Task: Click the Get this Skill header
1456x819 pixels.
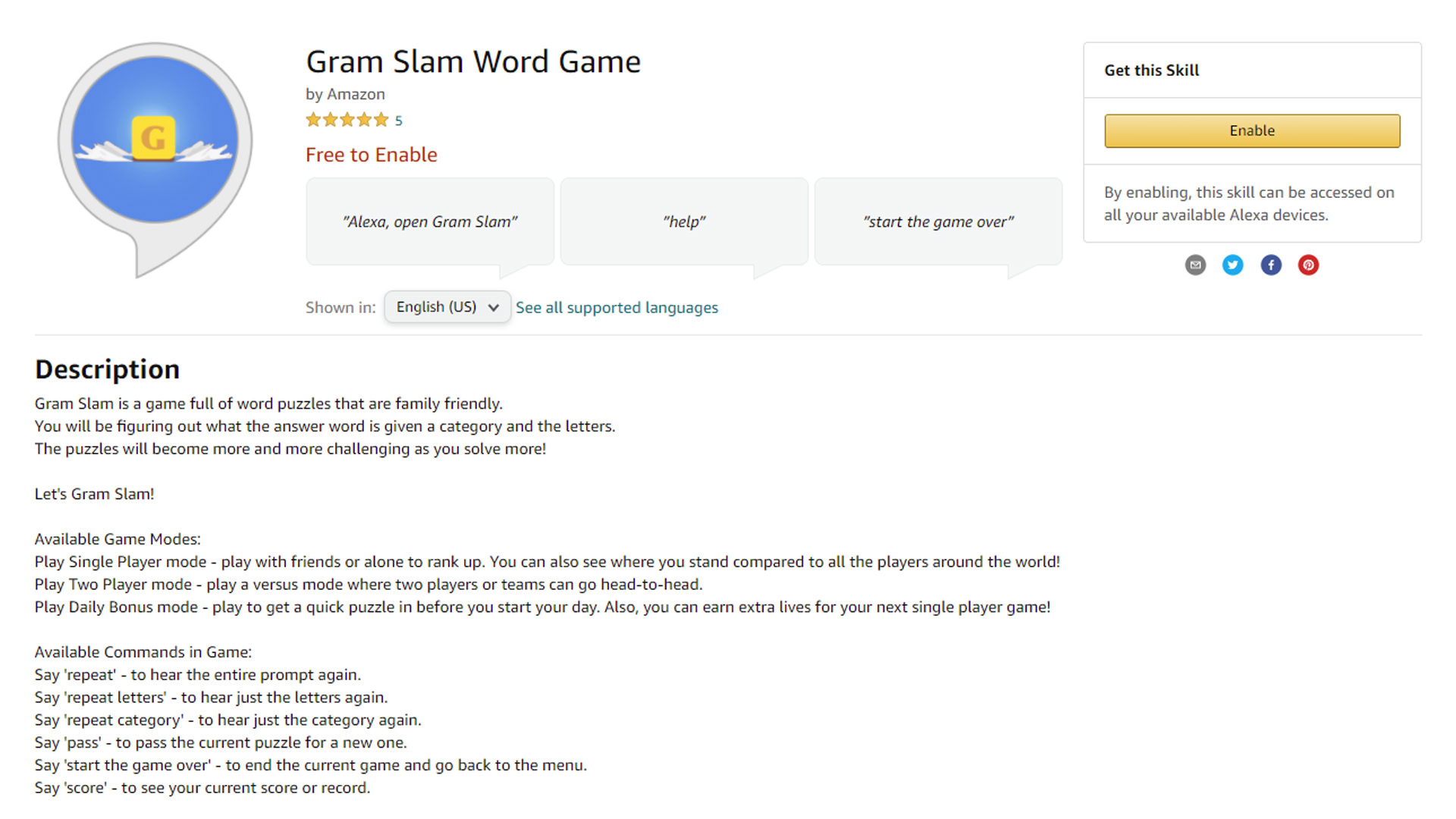Action: [x=1151, y=71]
